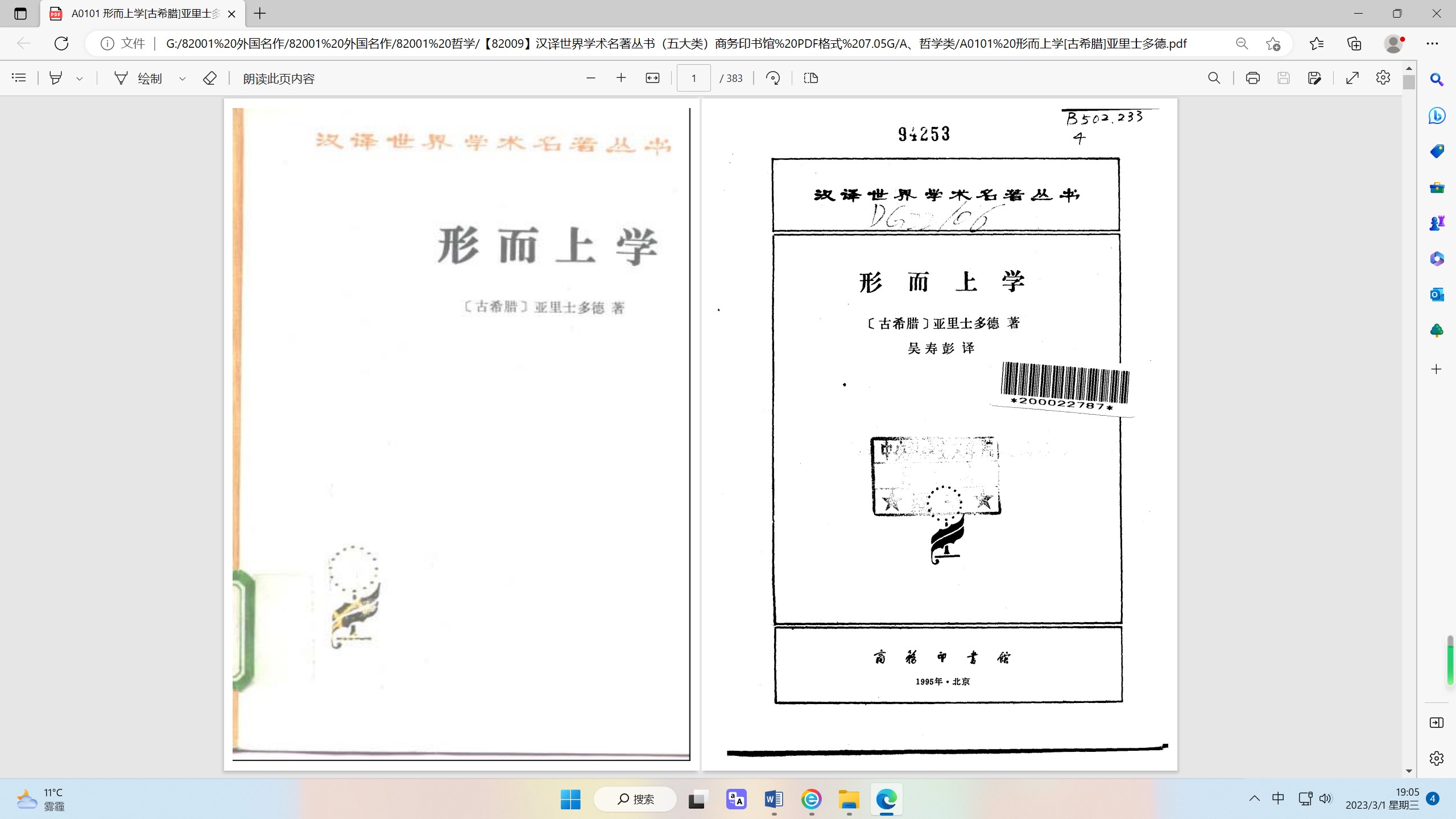This screenshot has width=1456, height=819.
Task: Select the highlight tool
Action: point(56,78)
